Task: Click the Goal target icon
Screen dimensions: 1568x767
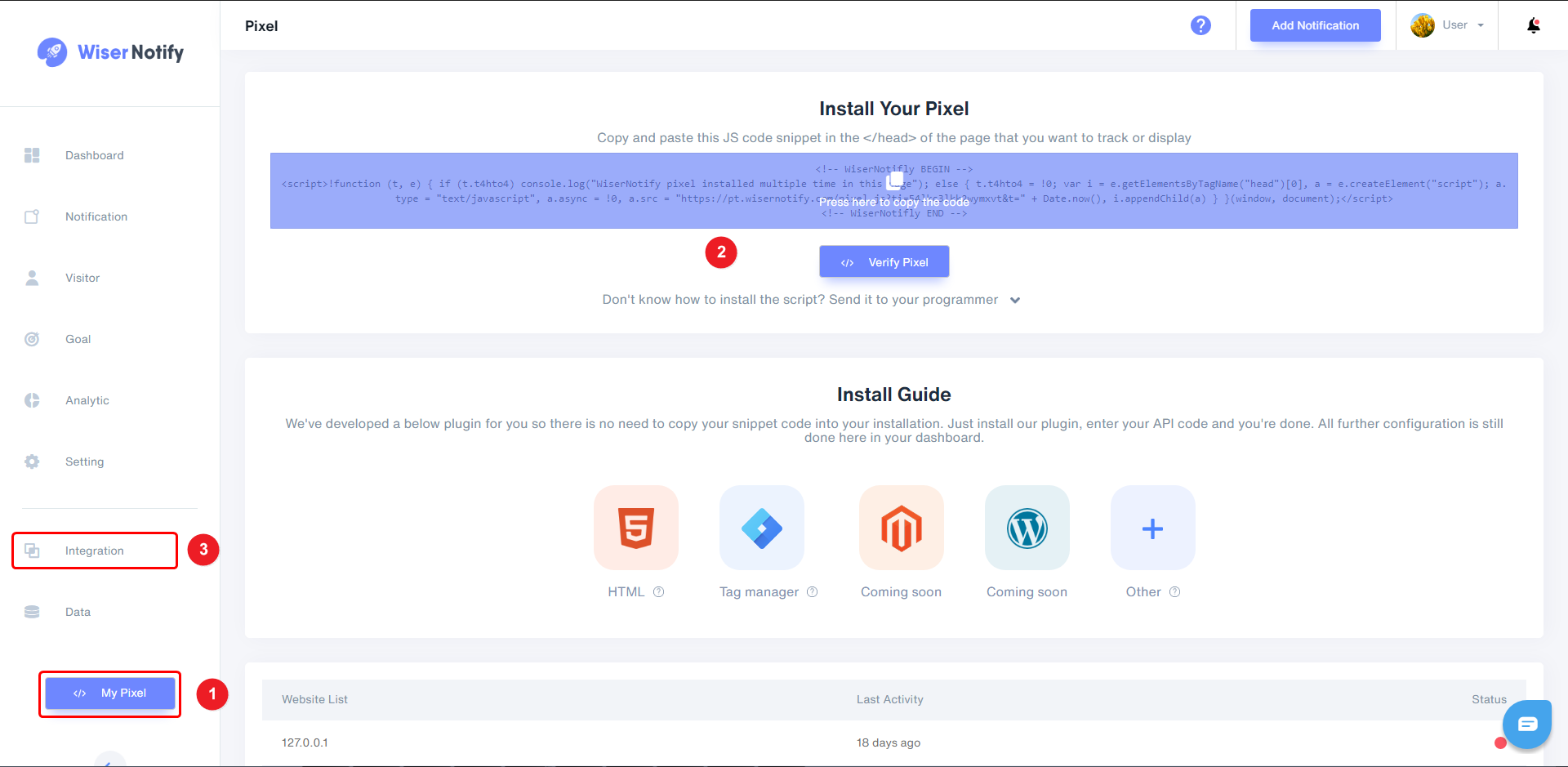Action: (x=32, y=339)
